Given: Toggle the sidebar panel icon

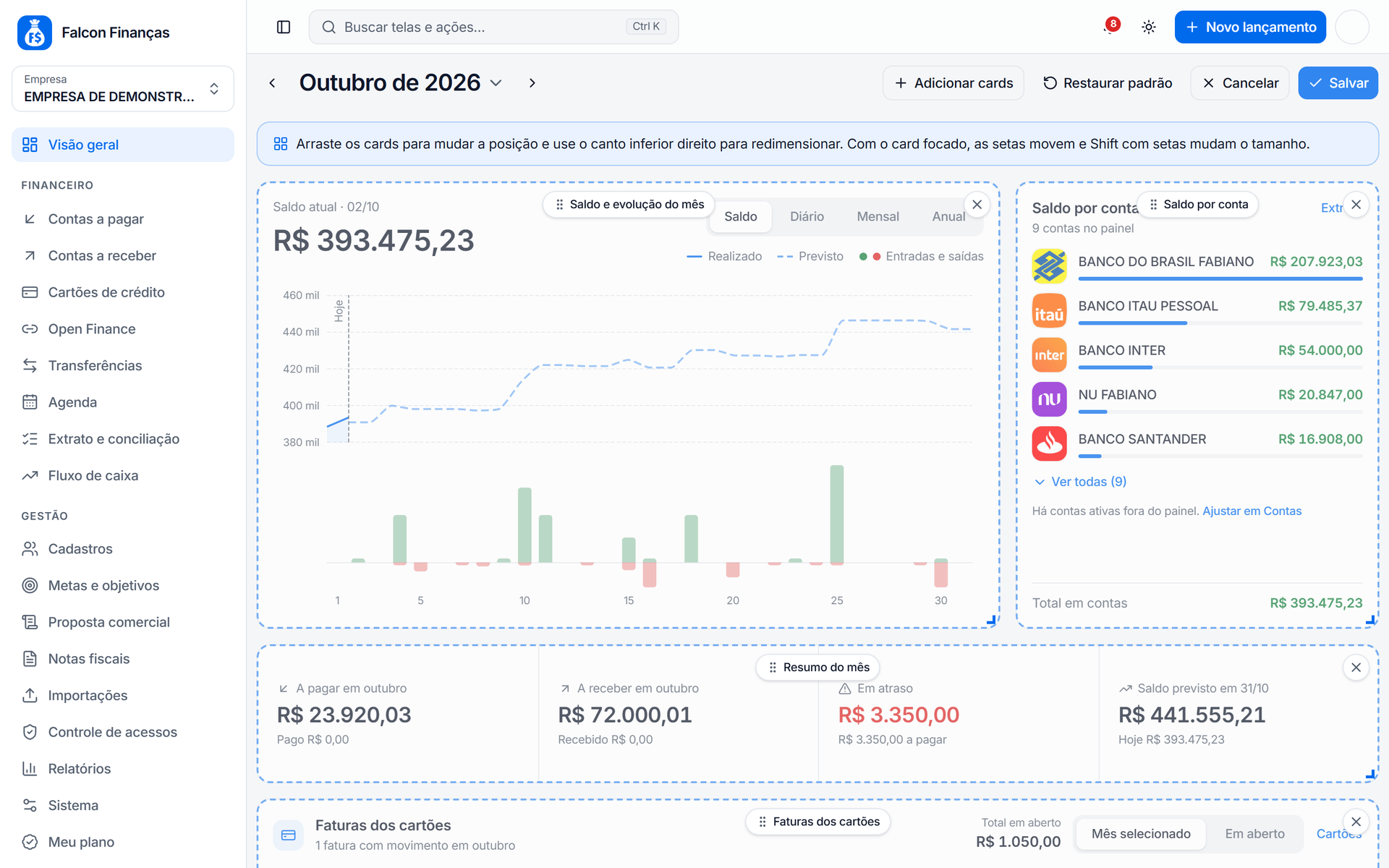Looking at the screenshot, I should pos(284,27).
